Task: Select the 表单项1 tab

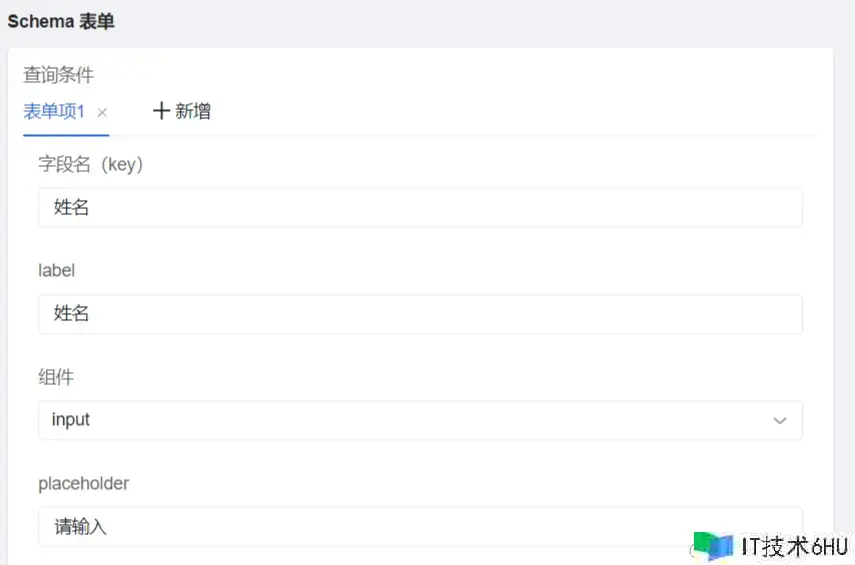Action: [54, 111]
